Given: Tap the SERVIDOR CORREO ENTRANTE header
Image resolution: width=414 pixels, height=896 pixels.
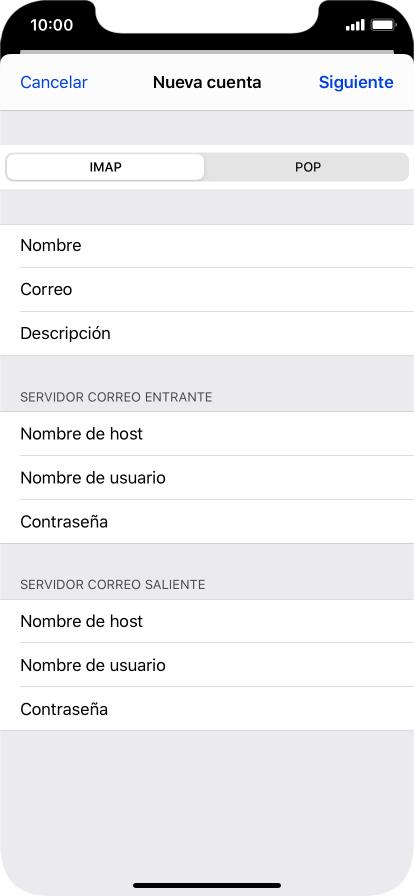Looking at the screenshot, I should pyautogui.click(x=116, y=397).
